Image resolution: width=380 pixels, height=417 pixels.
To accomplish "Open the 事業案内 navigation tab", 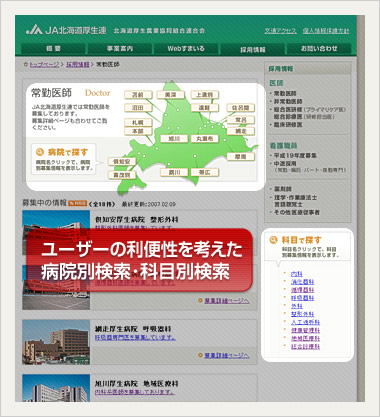I will point(120,49).
